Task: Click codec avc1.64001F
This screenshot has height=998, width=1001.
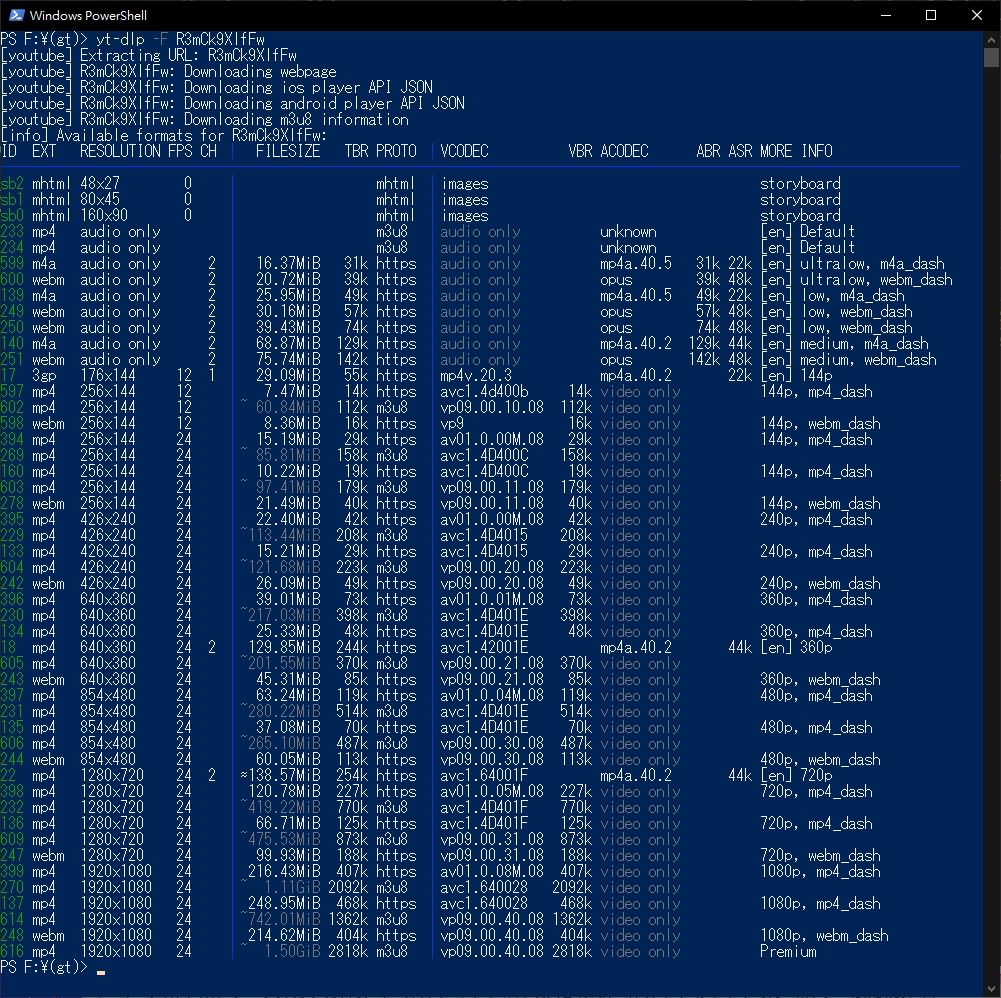Action: 484,775
